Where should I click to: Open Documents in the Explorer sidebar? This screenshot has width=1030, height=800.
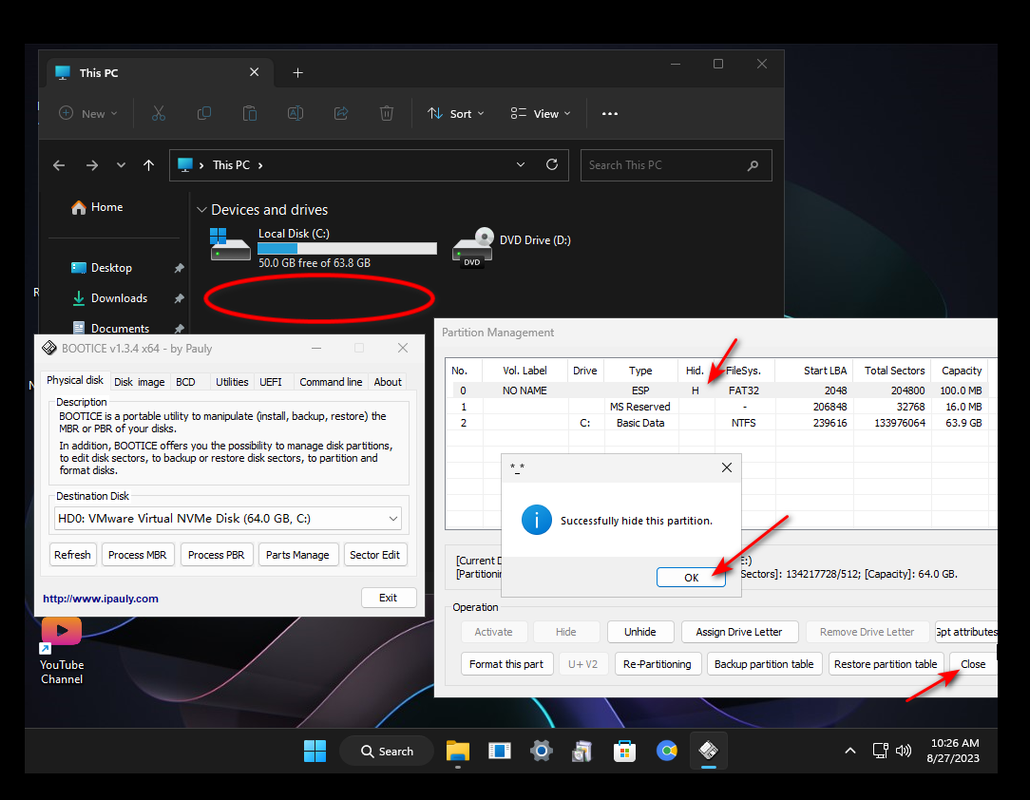pos(110,328)
